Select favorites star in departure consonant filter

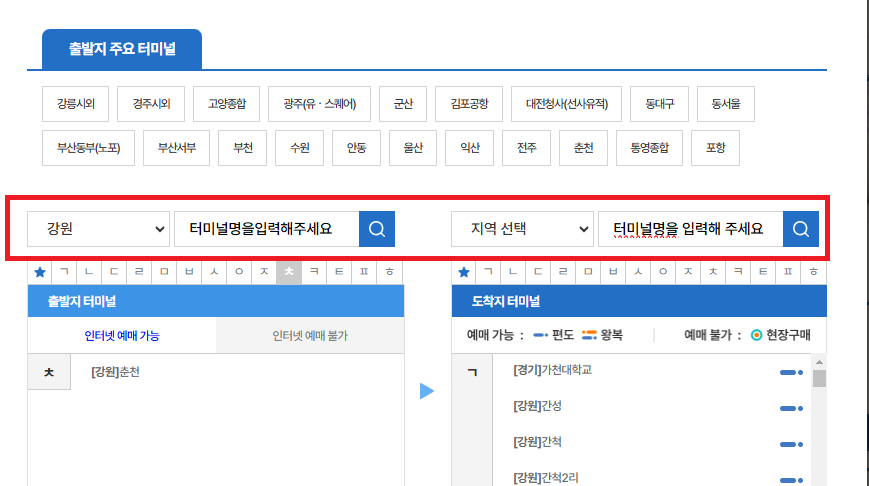[x=40, y=272]
